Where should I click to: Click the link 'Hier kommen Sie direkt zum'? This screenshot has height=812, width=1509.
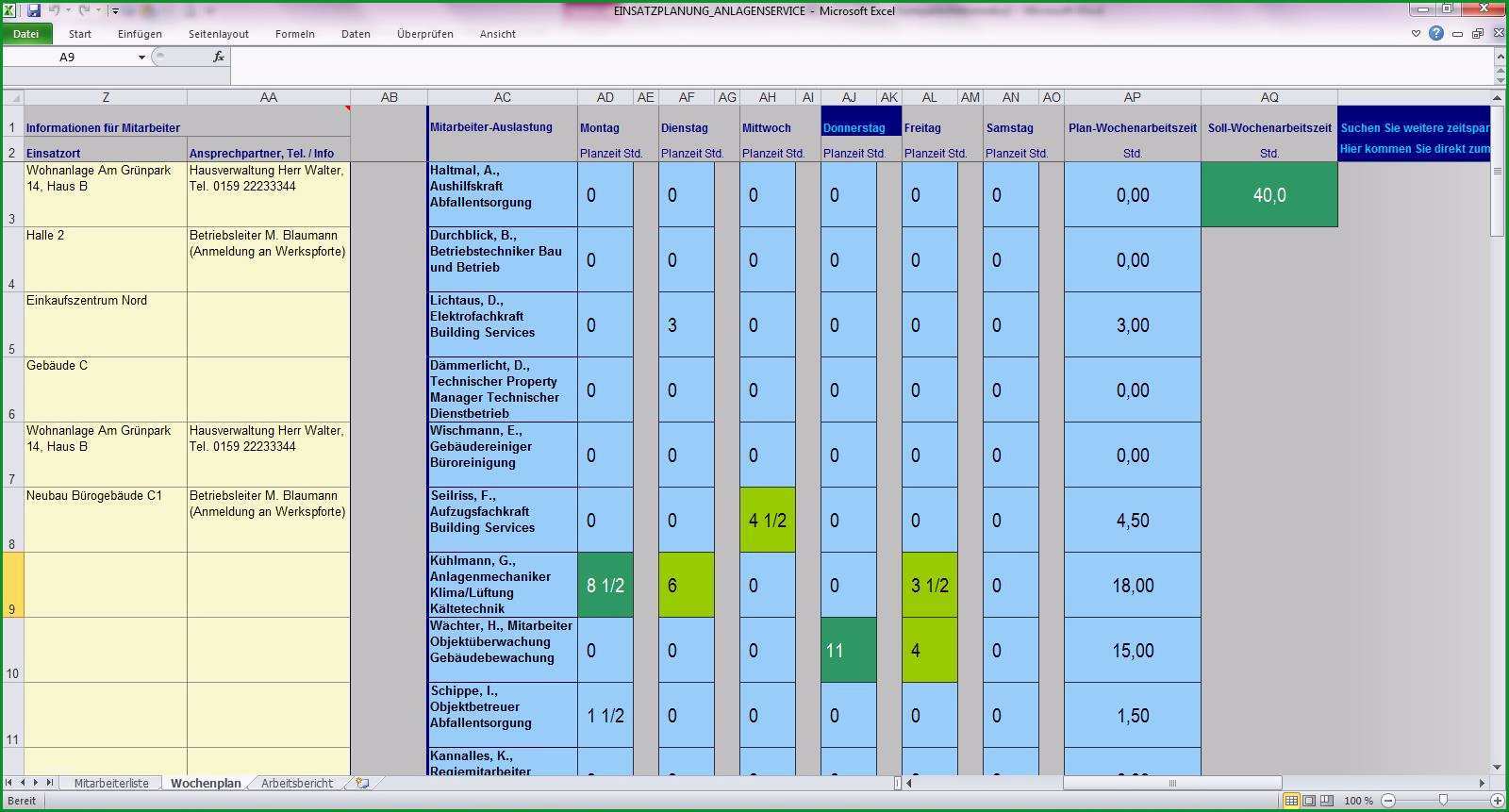[1415, 149]
